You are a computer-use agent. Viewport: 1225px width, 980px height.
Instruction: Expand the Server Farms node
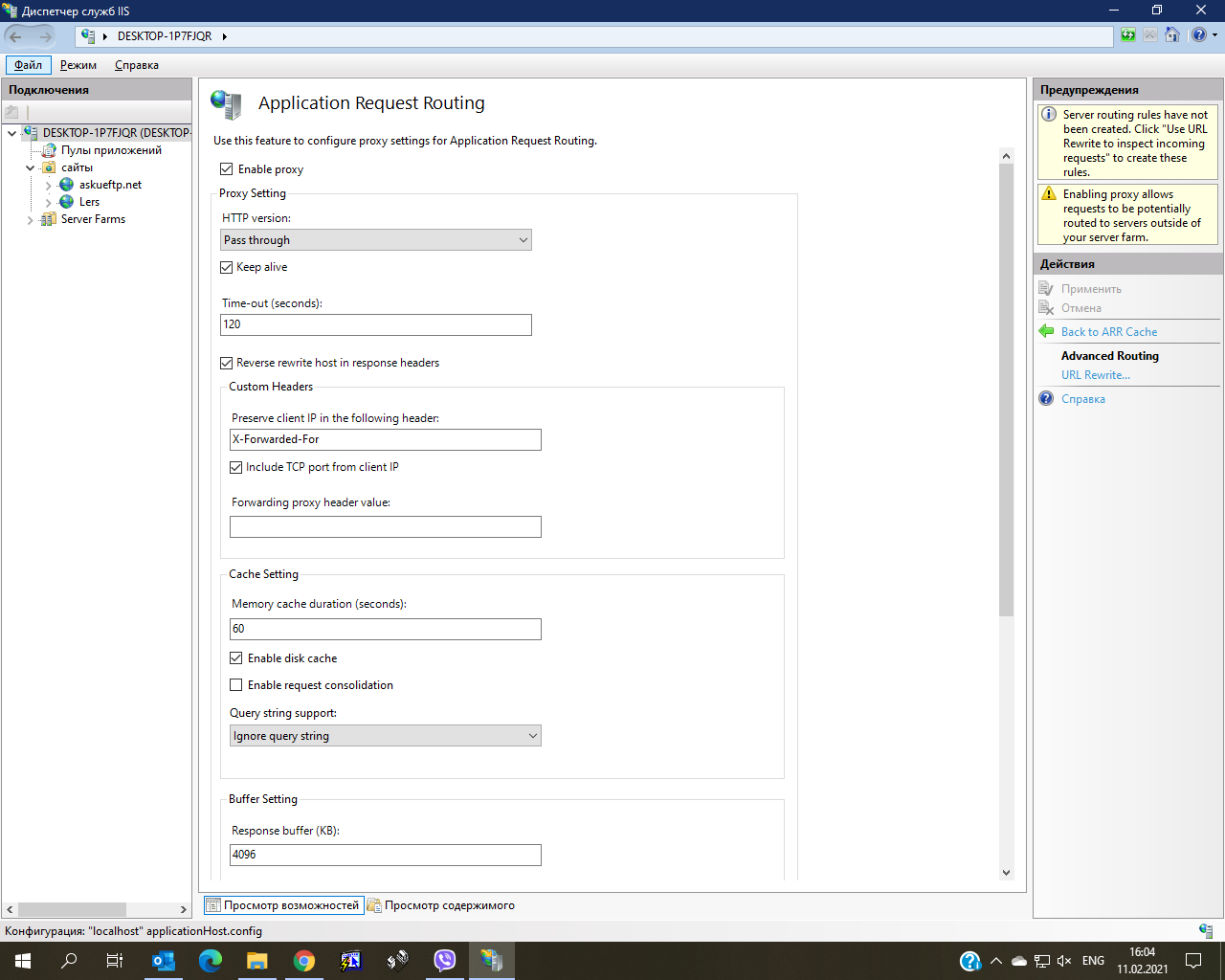point(31,219)
